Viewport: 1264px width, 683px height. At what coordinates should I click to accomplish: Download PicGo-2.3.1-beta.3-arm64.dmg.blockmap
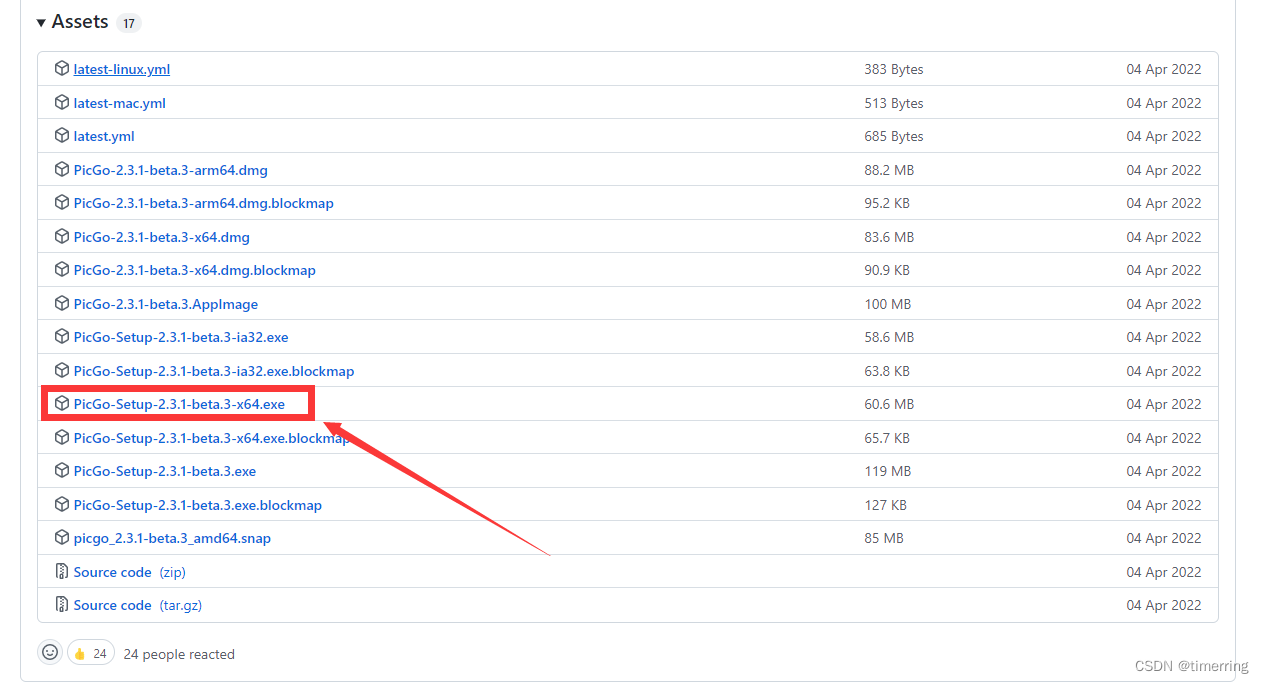point(204,203)
